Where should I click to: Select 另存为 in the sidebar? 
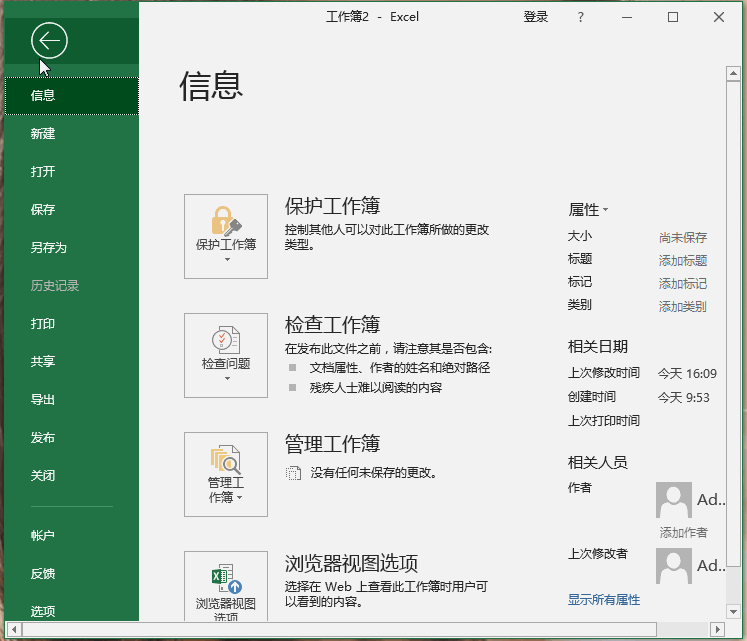pyautogui.click(x=71, y=248)
